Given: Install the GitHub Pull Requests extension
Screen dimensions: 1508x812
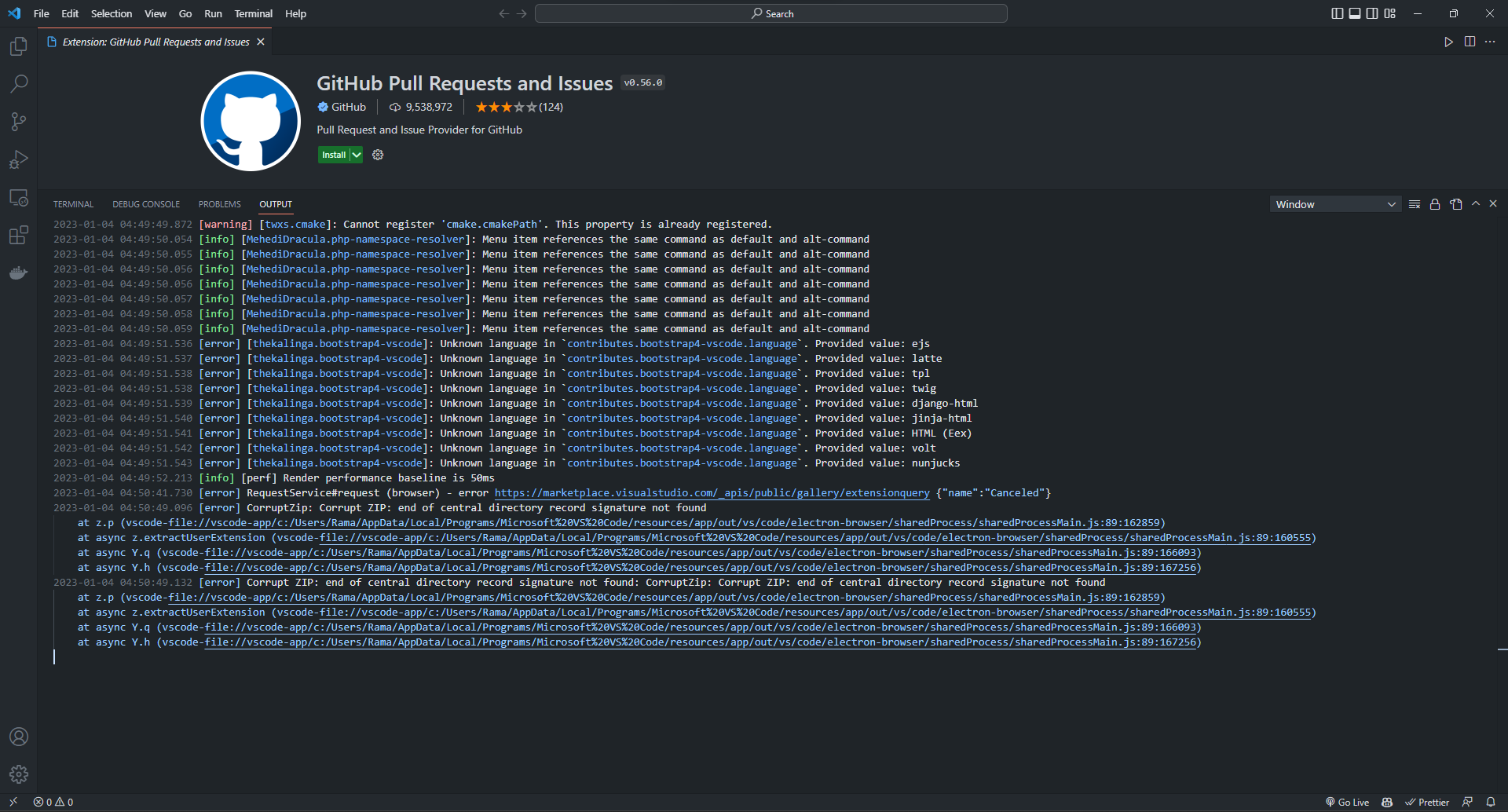Looking at the screenshot, I should tap(334, 155).
